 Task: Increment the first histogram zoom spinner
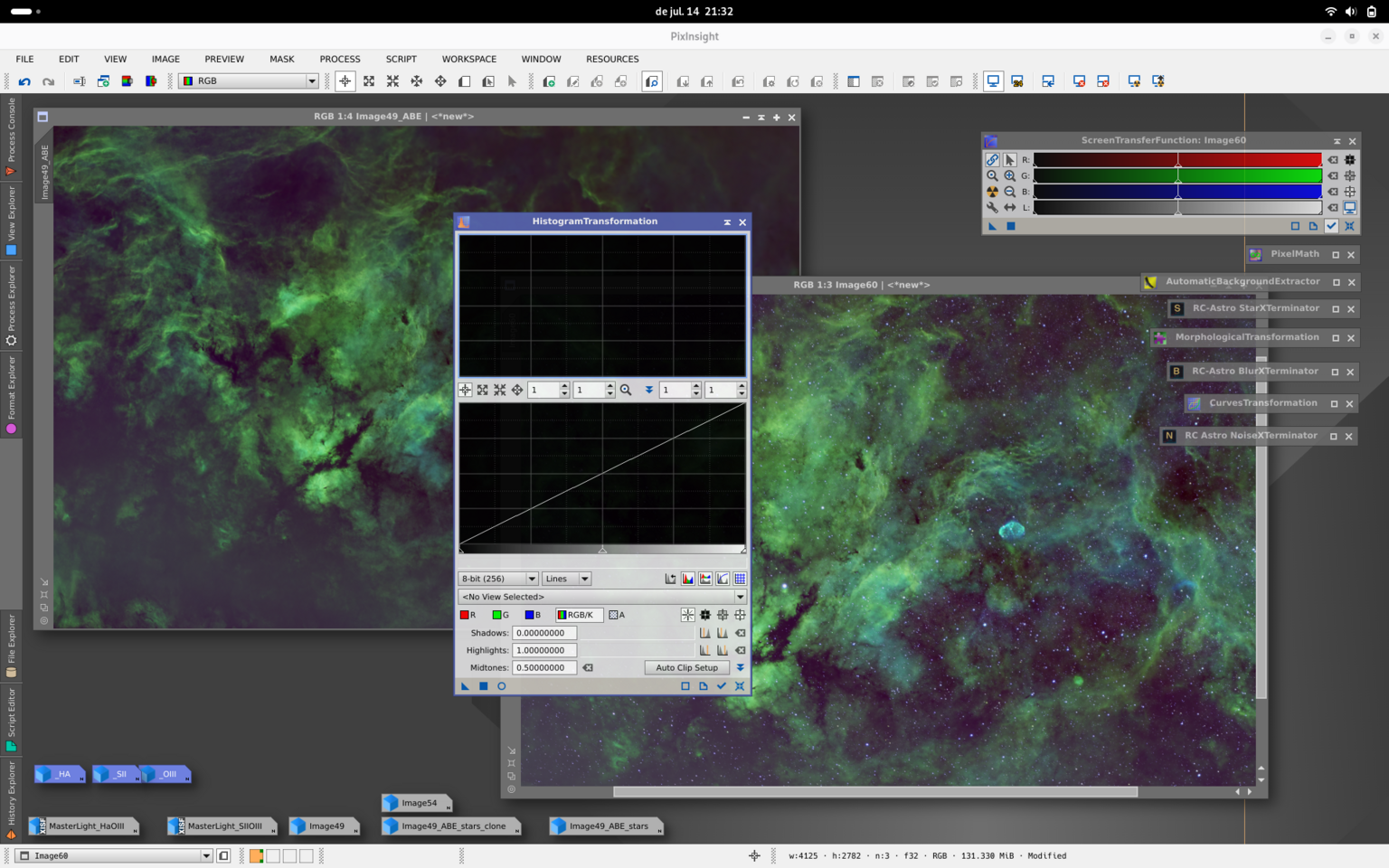(x=564, y=386)
